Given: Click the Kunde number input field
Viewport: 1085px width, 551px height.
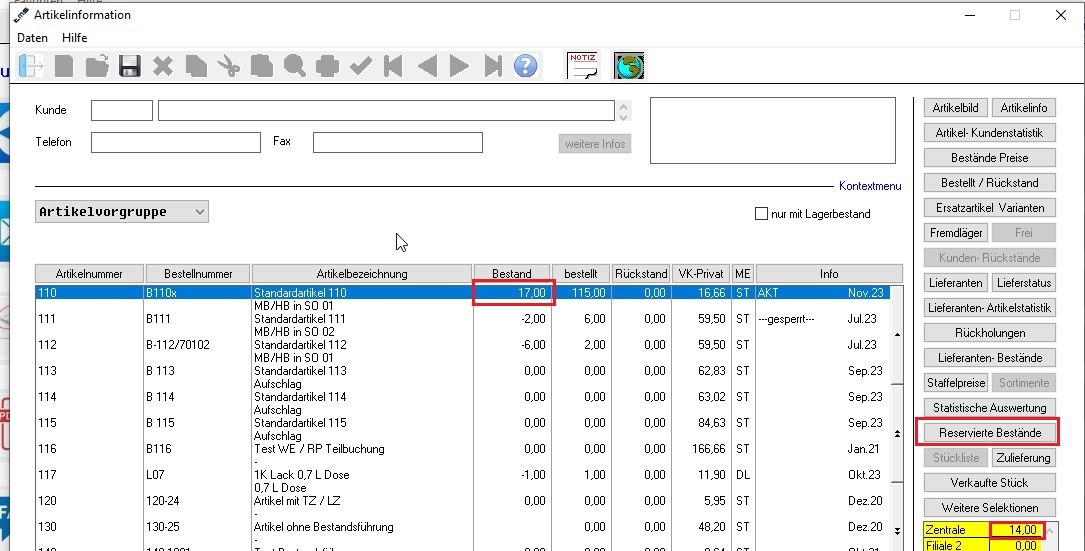Looking at the screenshot, I should click(122, 110).
